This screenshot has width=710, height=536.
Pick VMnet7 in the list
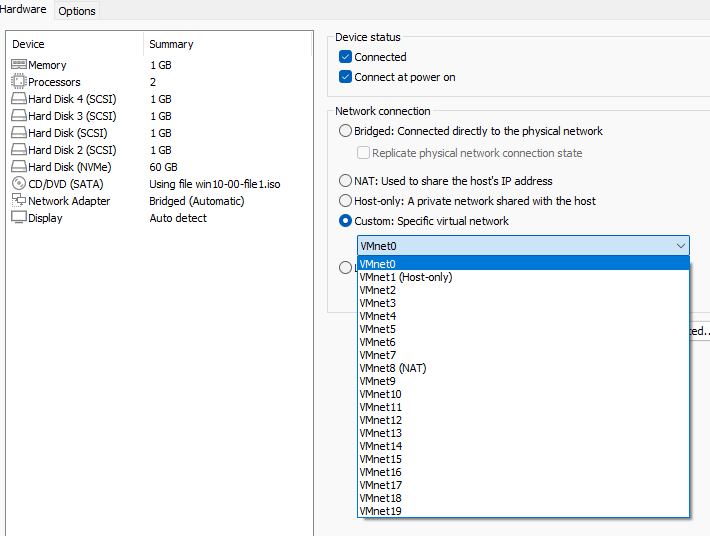(x=523, y=355)
